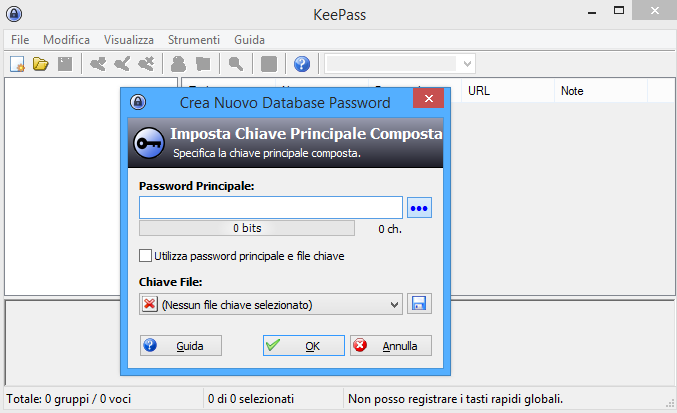Clear key file with the red X icon

coord(149,304)
